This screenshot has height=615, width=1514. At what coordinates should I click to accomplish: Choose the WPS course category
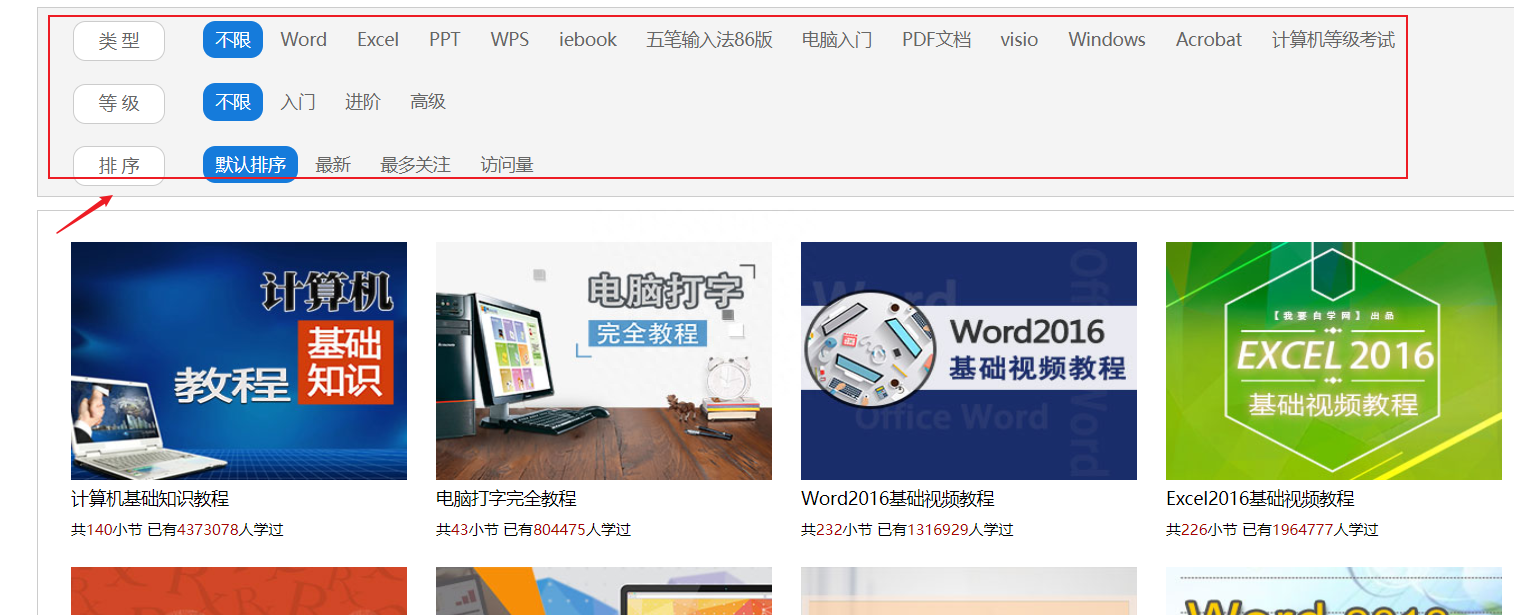pos(510,40)
